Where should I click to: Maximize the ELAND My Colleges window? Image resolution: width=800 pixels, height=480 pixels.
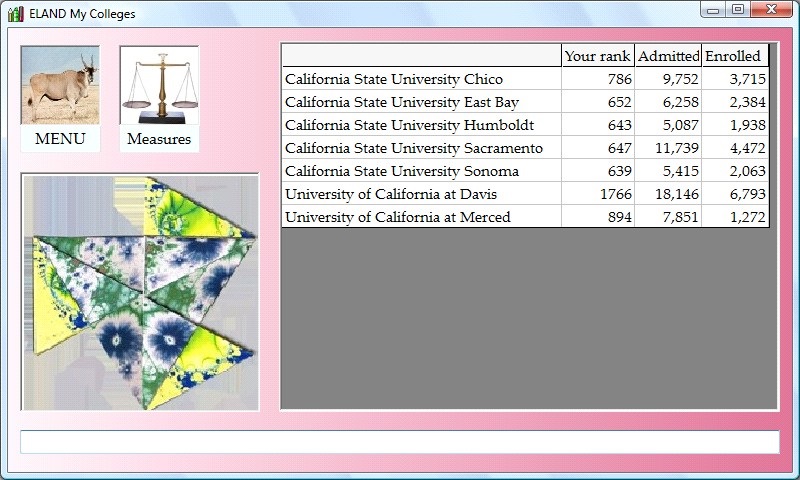[738, 10]
